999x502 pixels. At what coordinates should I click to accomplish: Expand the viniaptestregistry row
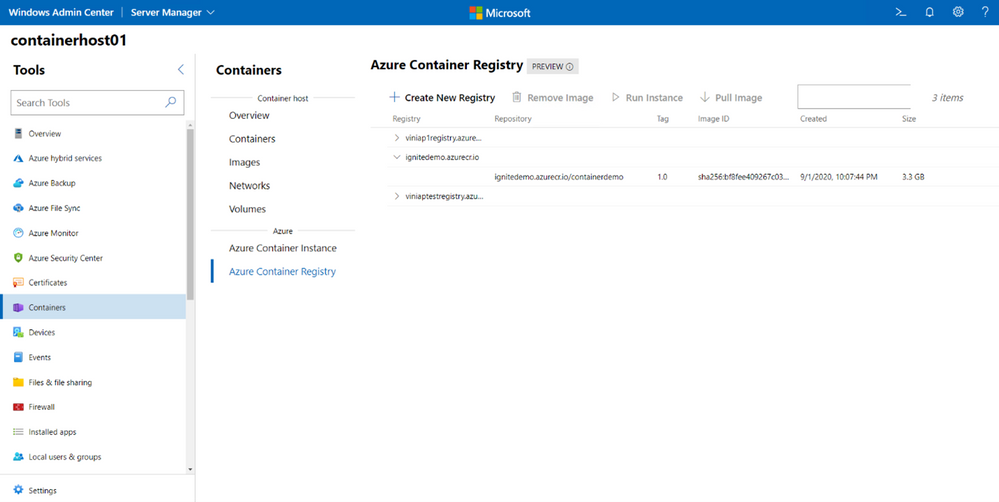397,196
